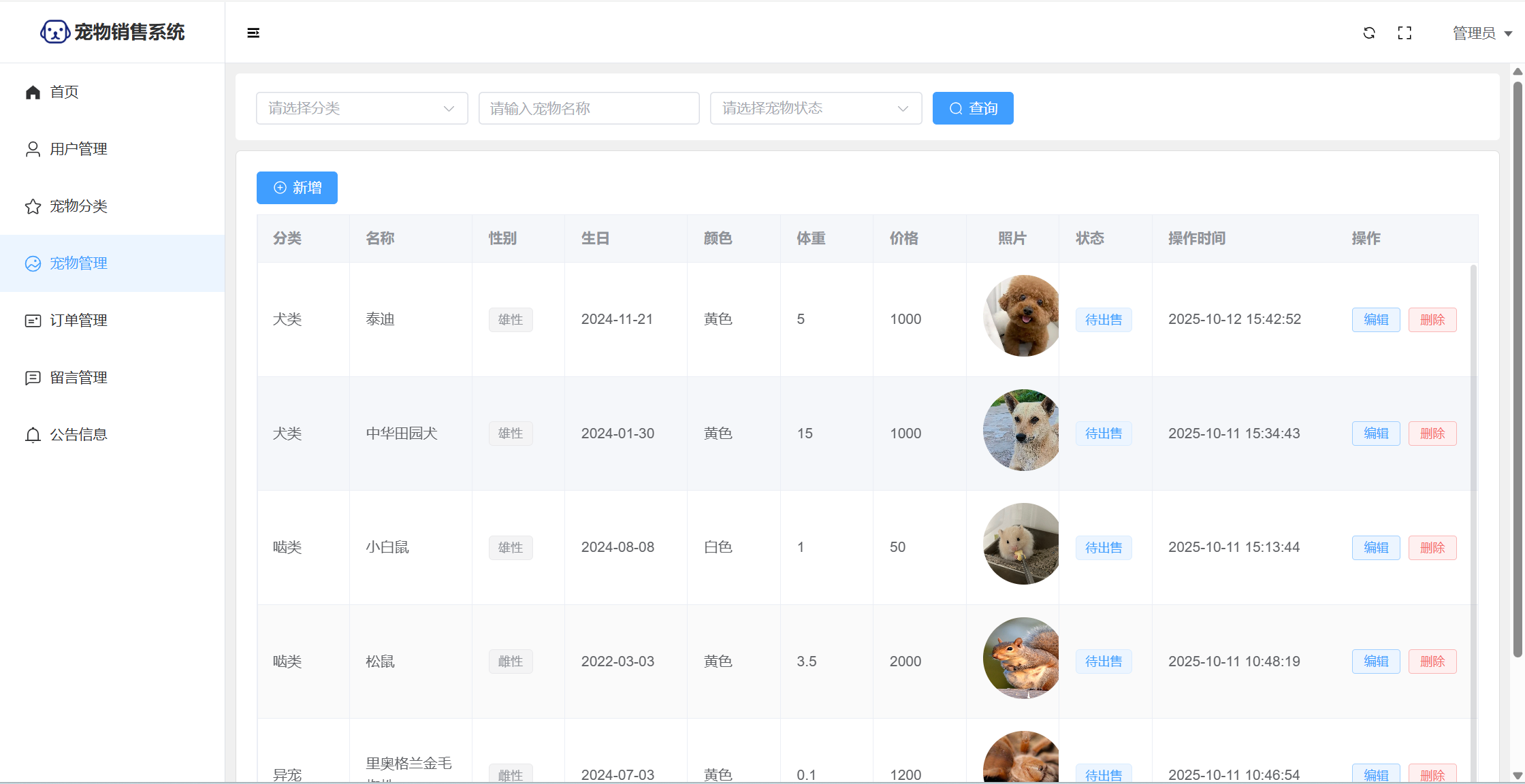Click the pet shop logo icon

pos(54,32)
